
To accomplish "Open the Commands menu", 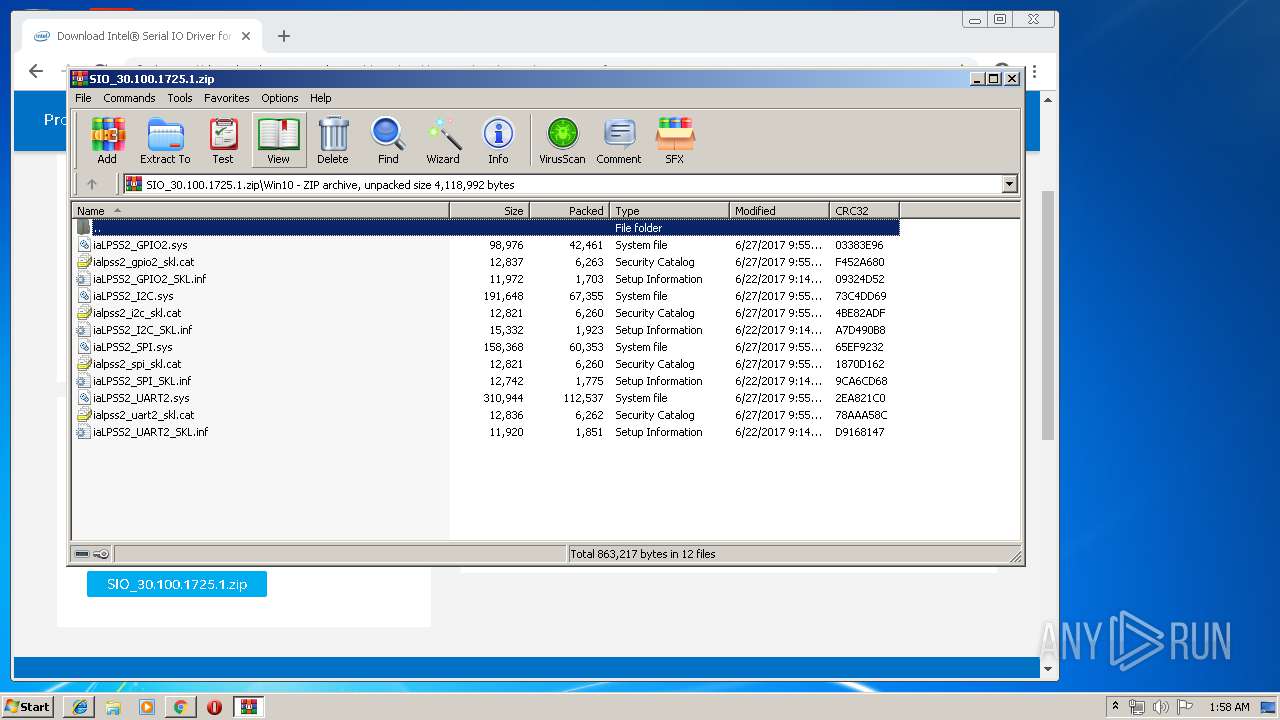I will click(x=129, y=98).
